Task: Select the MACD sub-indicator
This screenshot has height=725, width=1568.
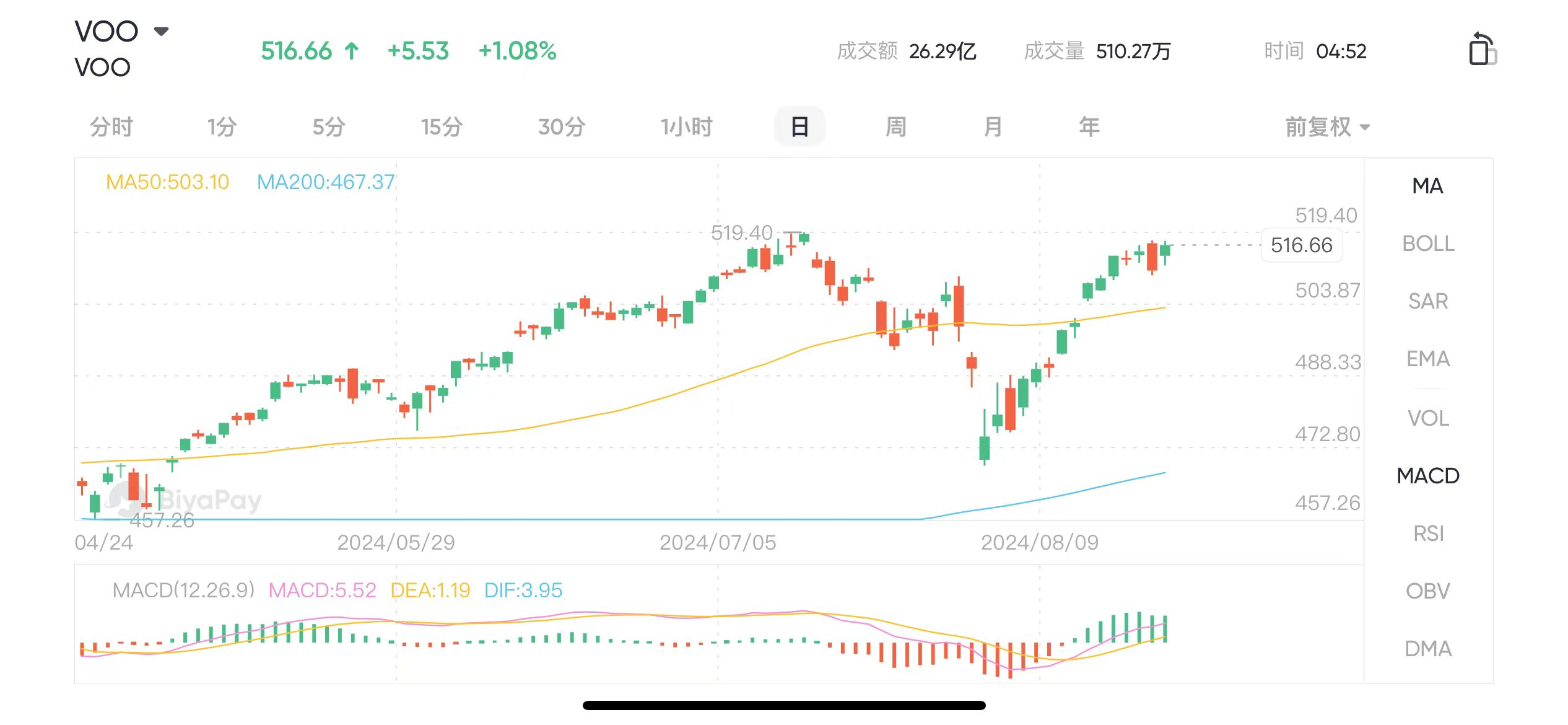Action: [1428, 476]
